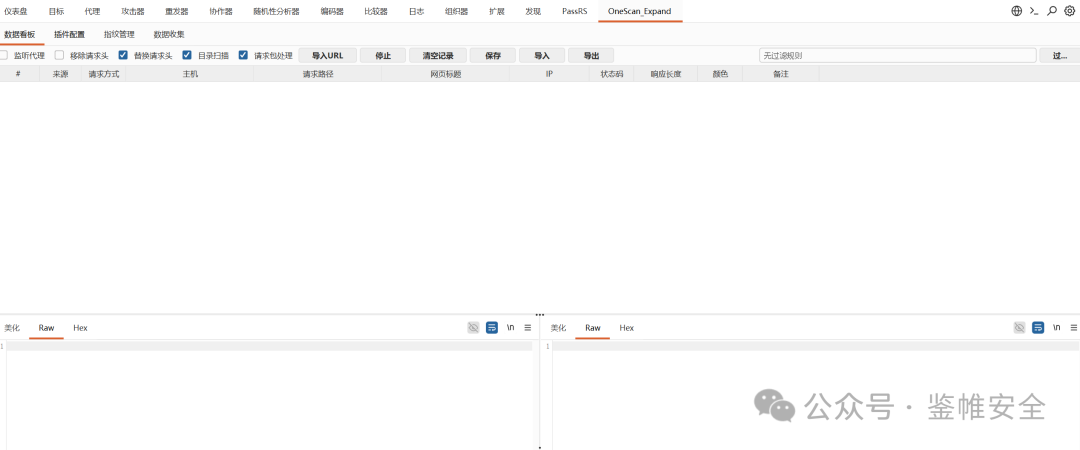Select the OneScan_Expand tab

(x=639, y=11)
